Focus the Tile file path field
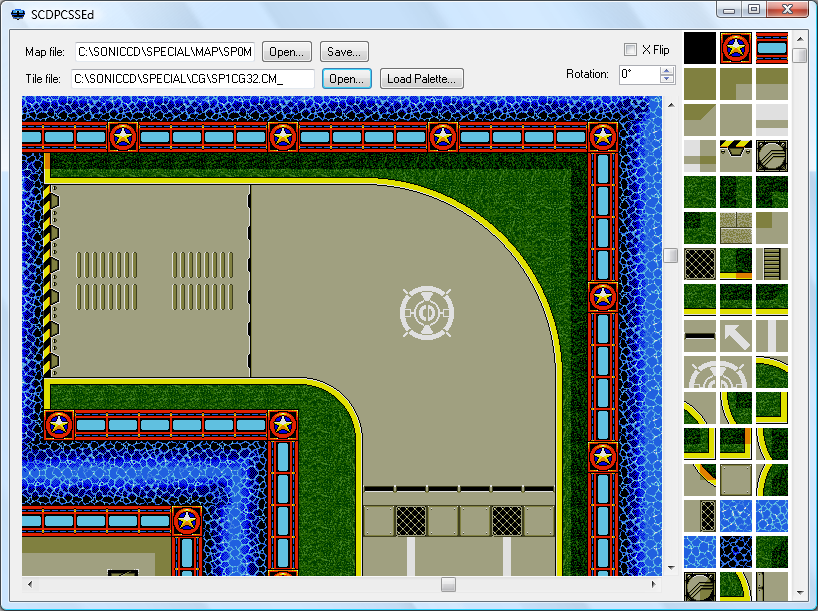818x611 pixels. (x=193, y=79)
